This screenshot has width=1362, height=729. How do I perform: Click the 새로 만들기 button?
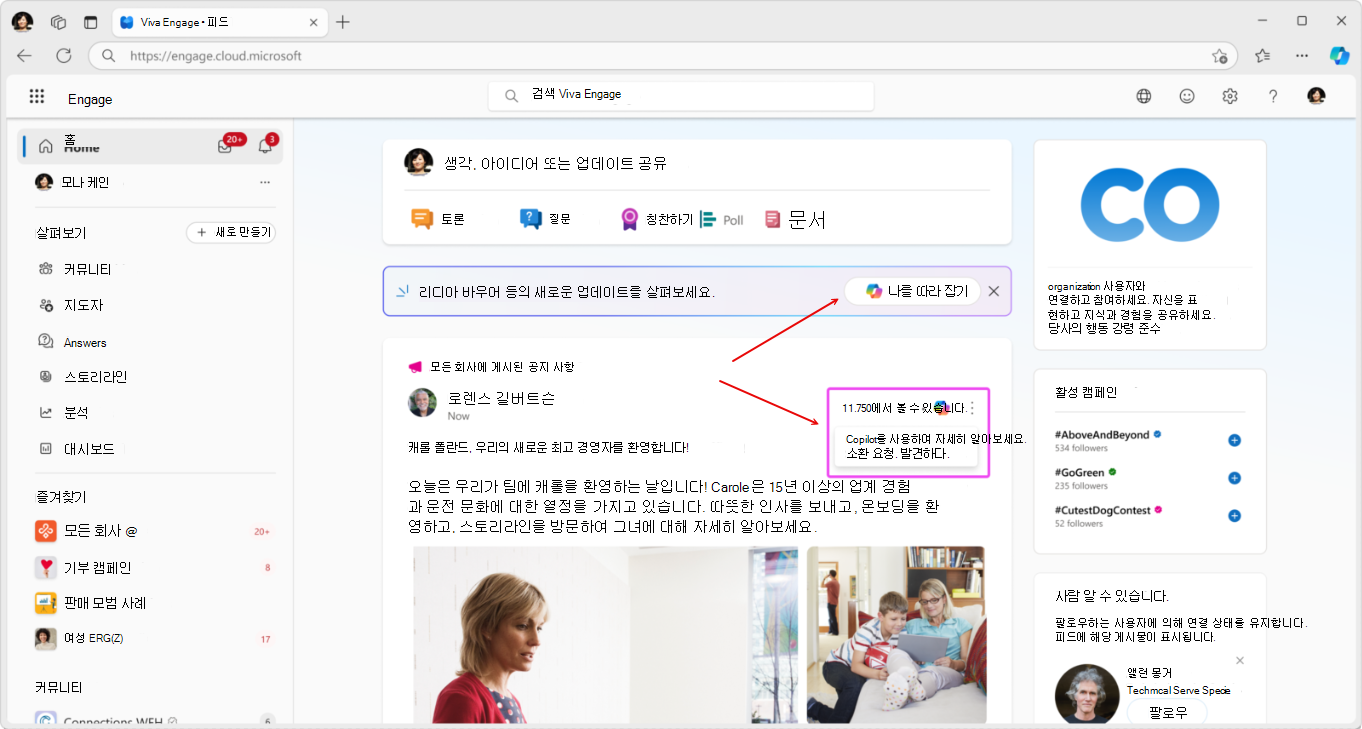[x=230, y=232]
